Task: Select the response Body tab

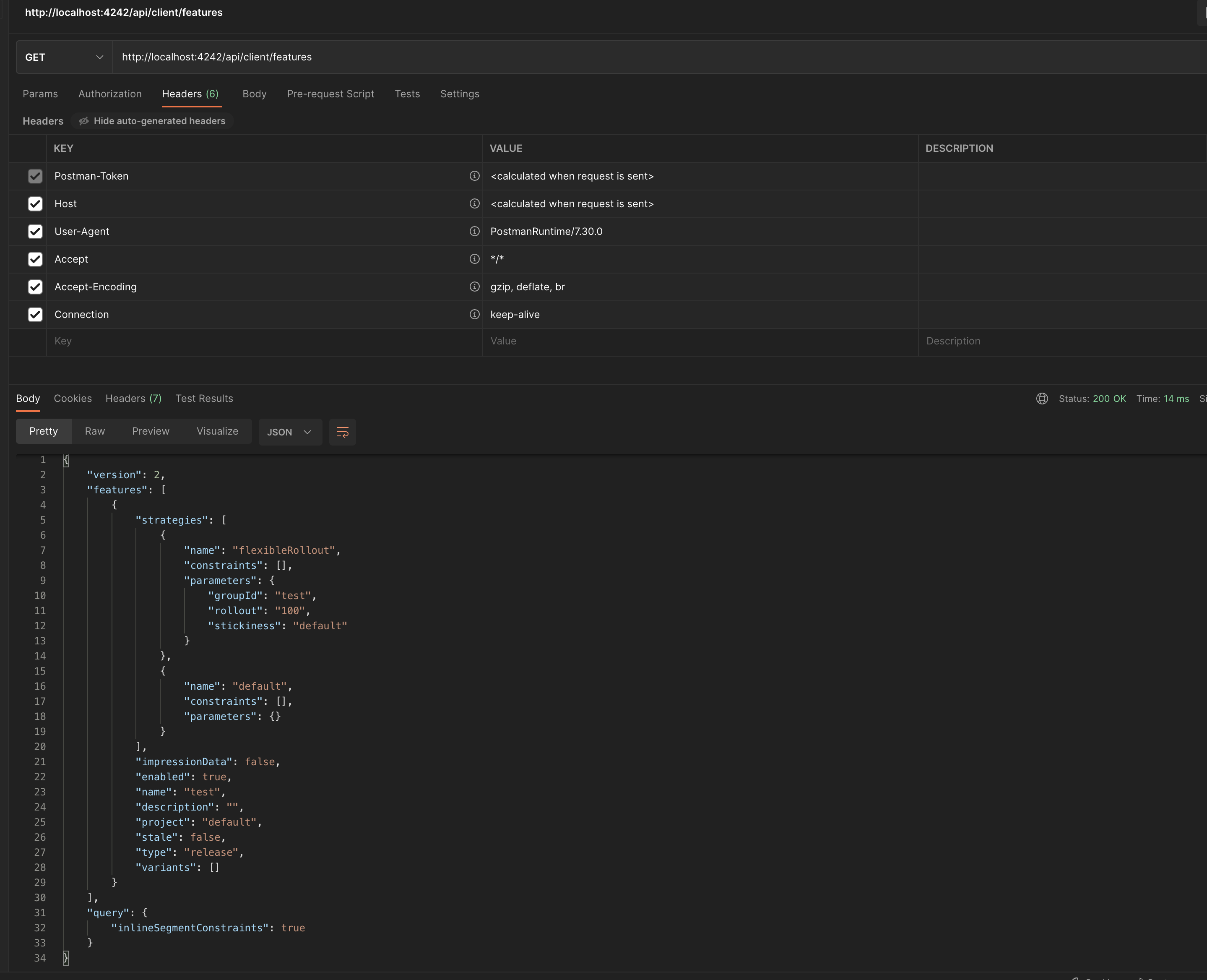Action: pyautogui.click(x=28, y=399)
